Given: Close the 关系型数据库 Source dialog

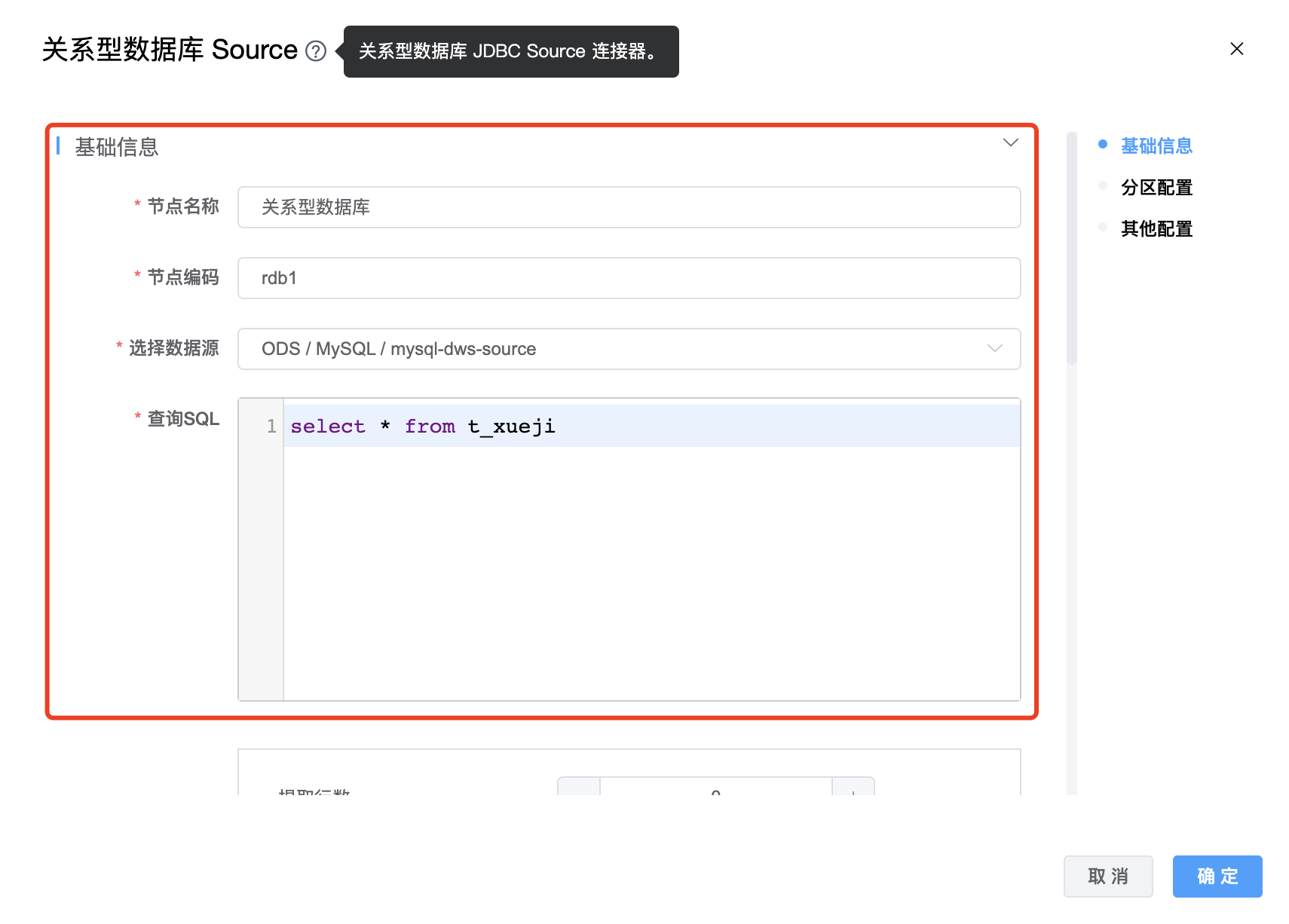Looking at the screenshot, I should [x=1236, y=49].
